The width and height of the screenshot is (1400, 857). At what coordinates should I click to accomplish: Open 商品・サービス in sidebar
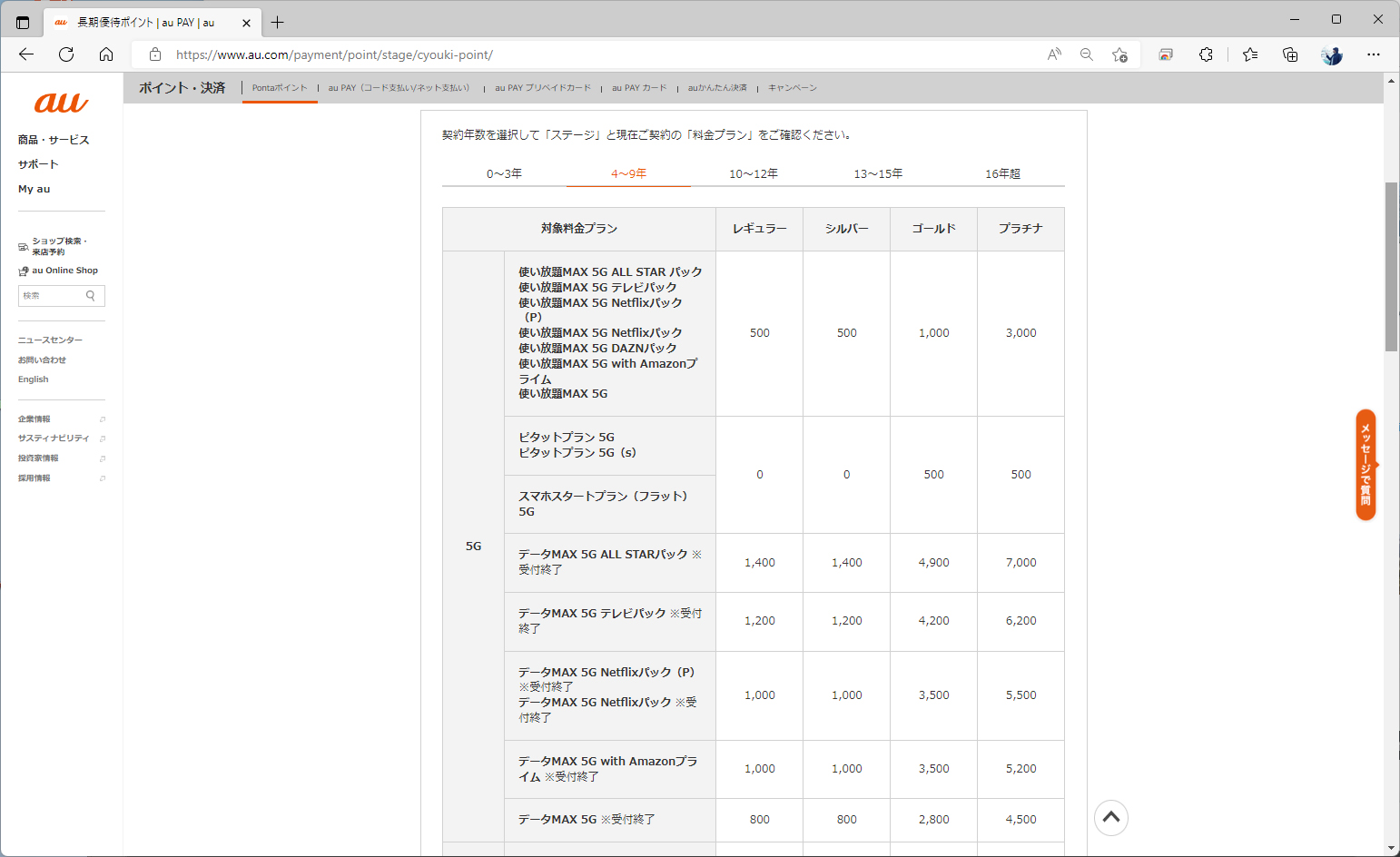click(x=54, y=140)
